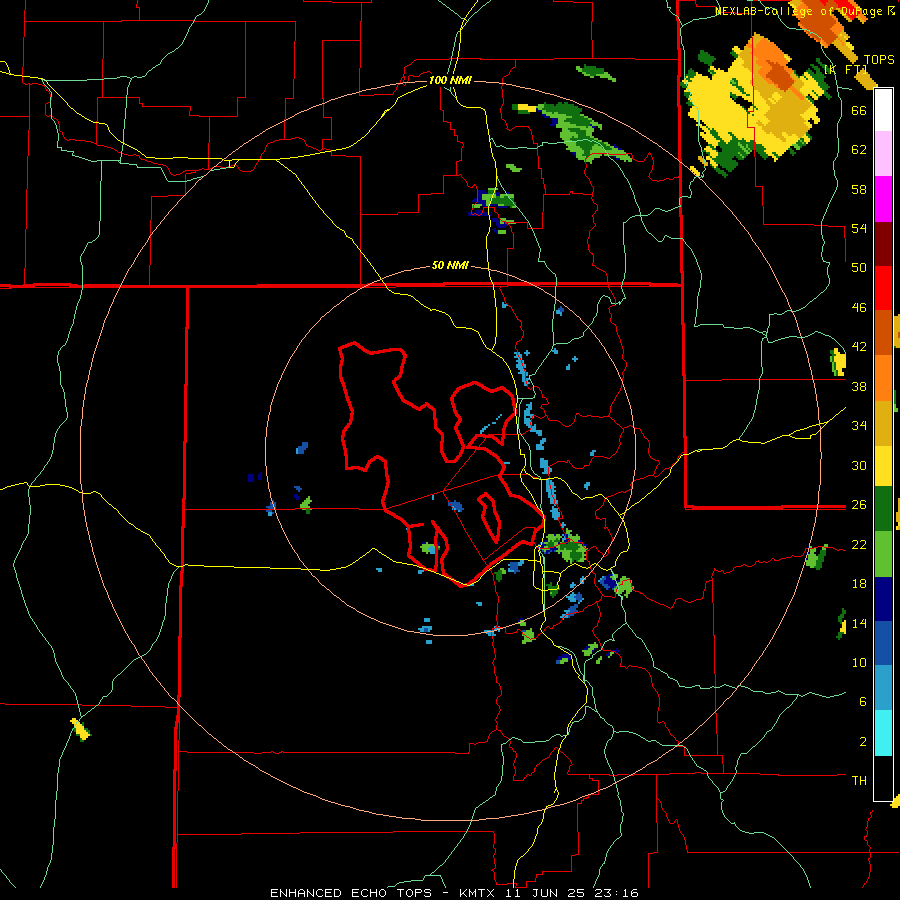Click the '58' legend scale number
Image resolution: width=900 pixels, height=900 pixels.
pos(859,189)
